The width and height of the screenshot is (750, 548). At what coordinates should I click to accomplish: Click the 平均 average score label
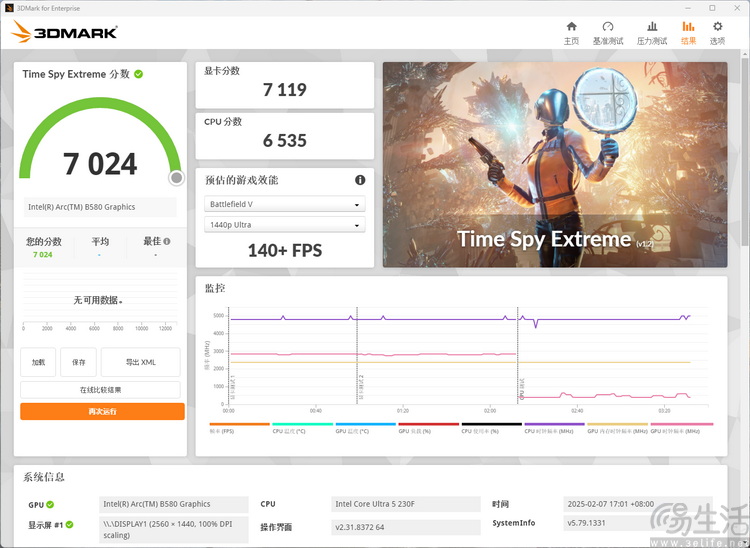pos(100,241)
